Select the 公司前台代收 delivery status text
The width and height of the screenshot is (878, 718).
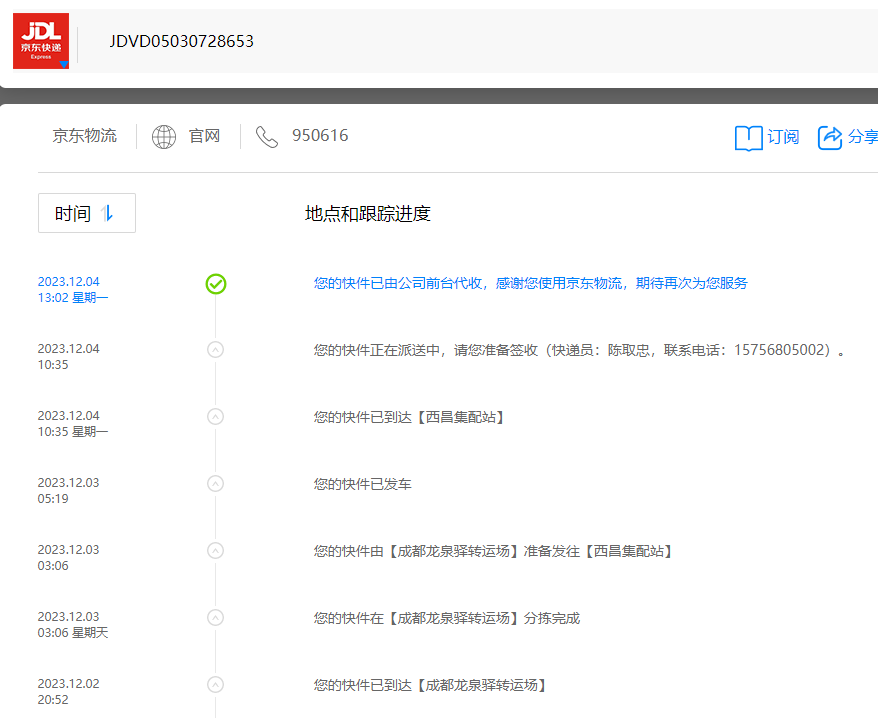click(530, 283)
